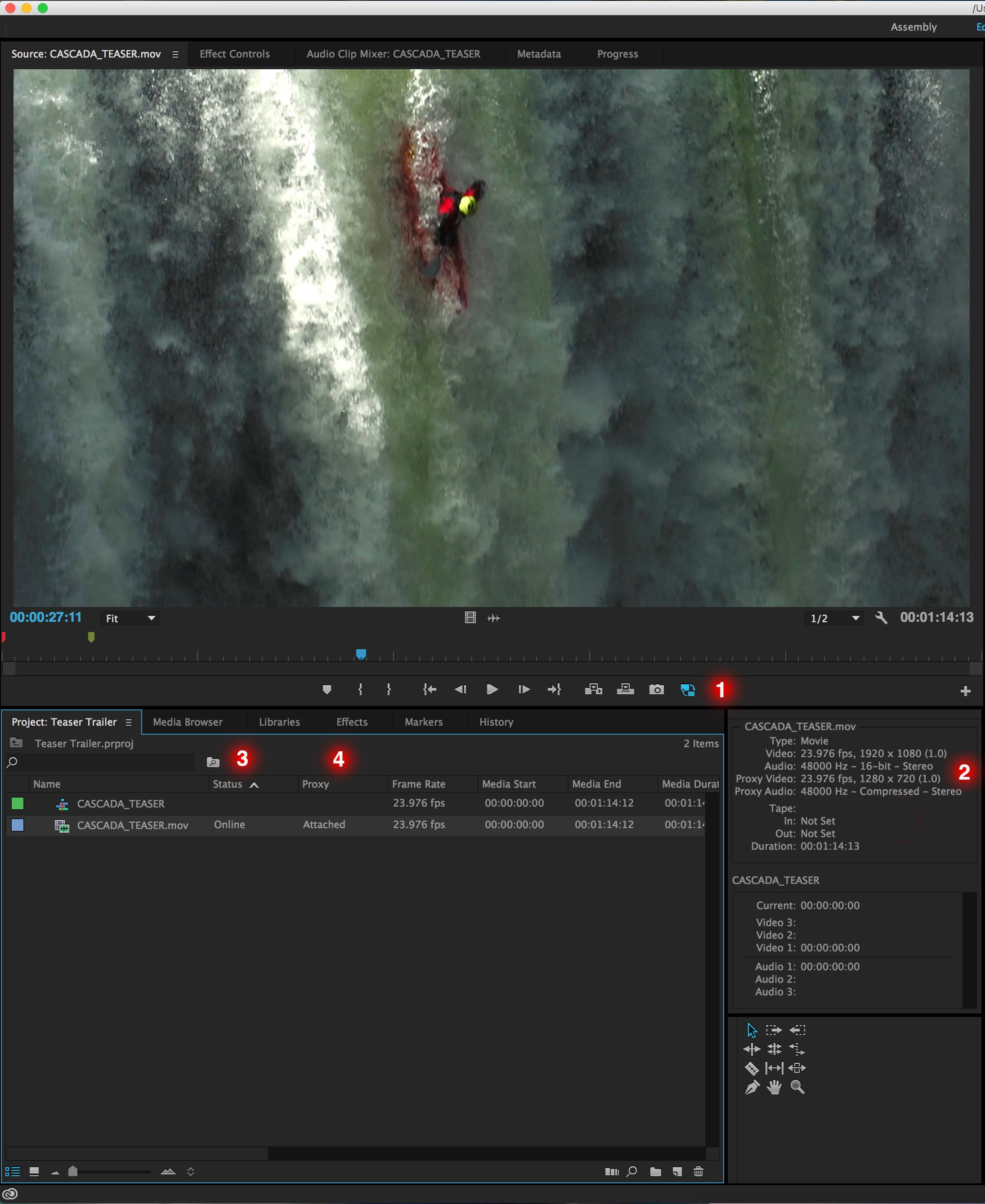Click the Export Frame camera icon
Screen dimensions: 985x1204
[x=656, y=690]
